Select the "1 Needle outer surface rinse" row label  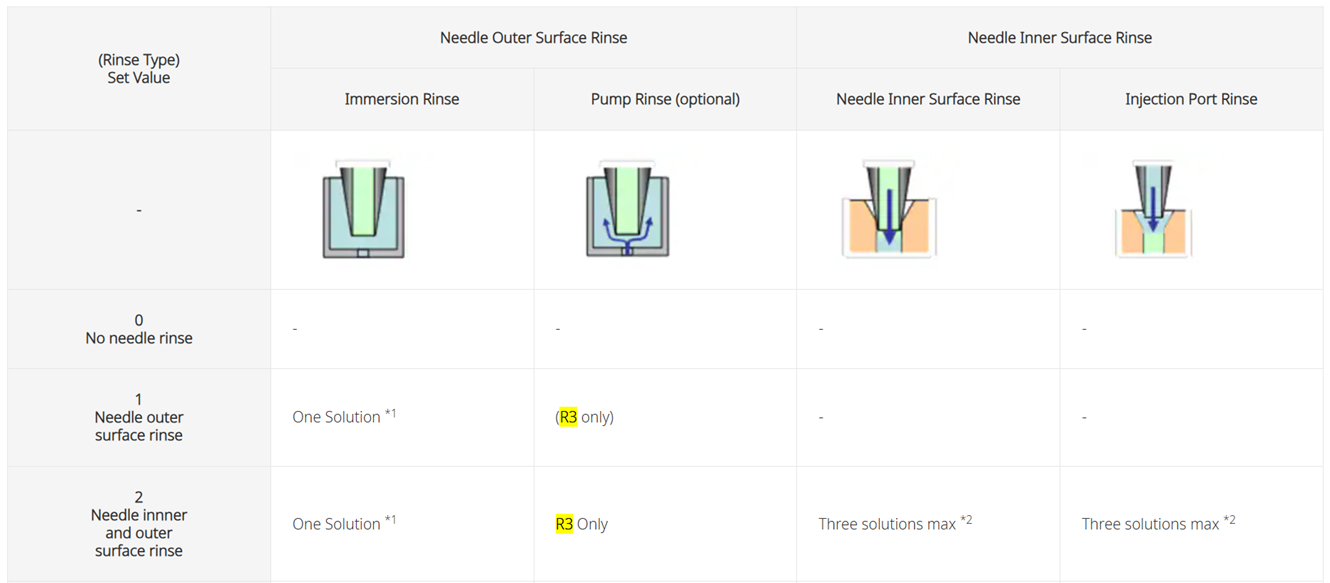point(139,417)
